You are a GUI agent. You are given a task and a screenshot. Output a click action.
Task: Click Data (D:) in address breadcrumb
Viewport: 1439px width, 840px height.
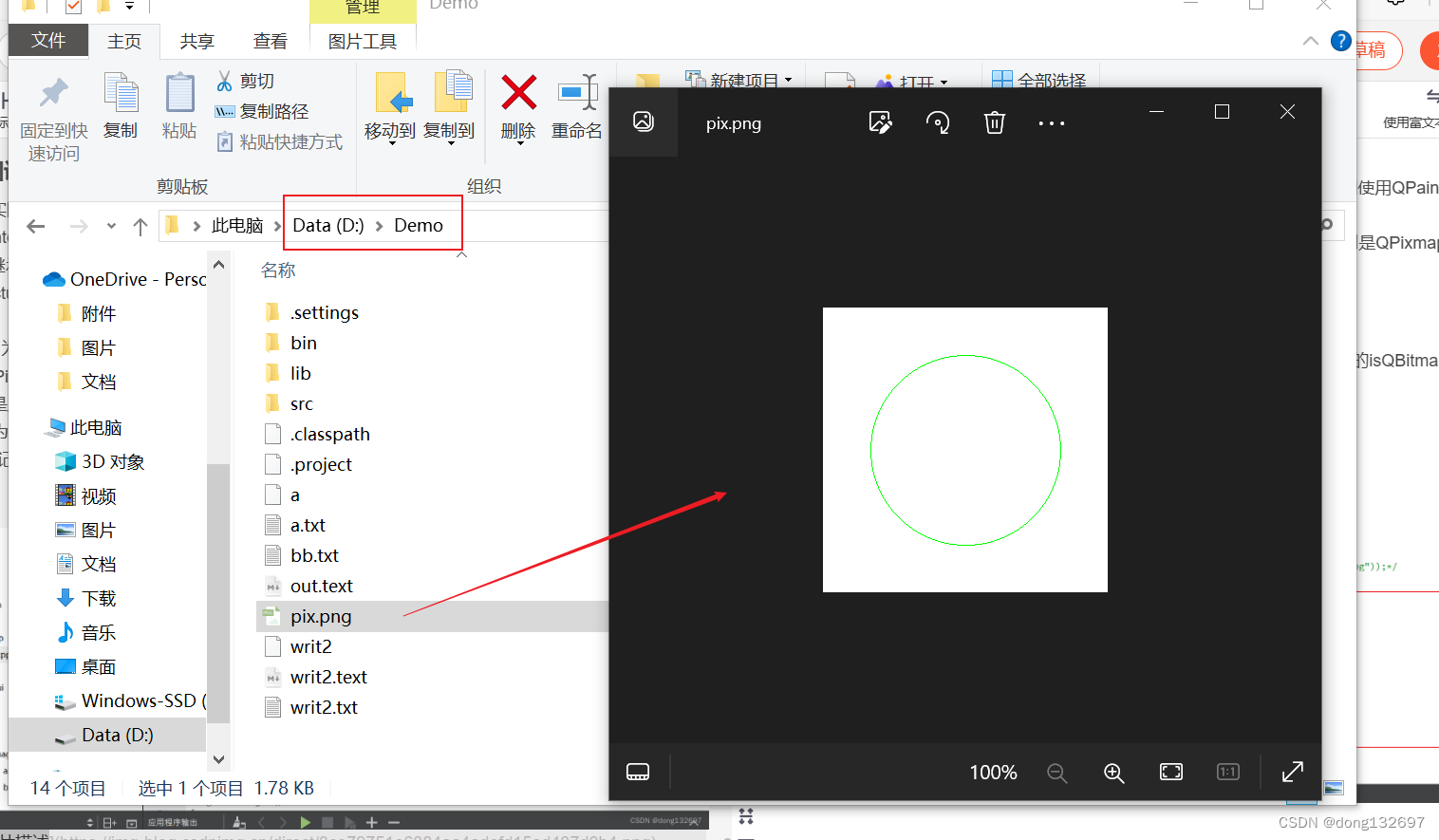tap(328, 225)
